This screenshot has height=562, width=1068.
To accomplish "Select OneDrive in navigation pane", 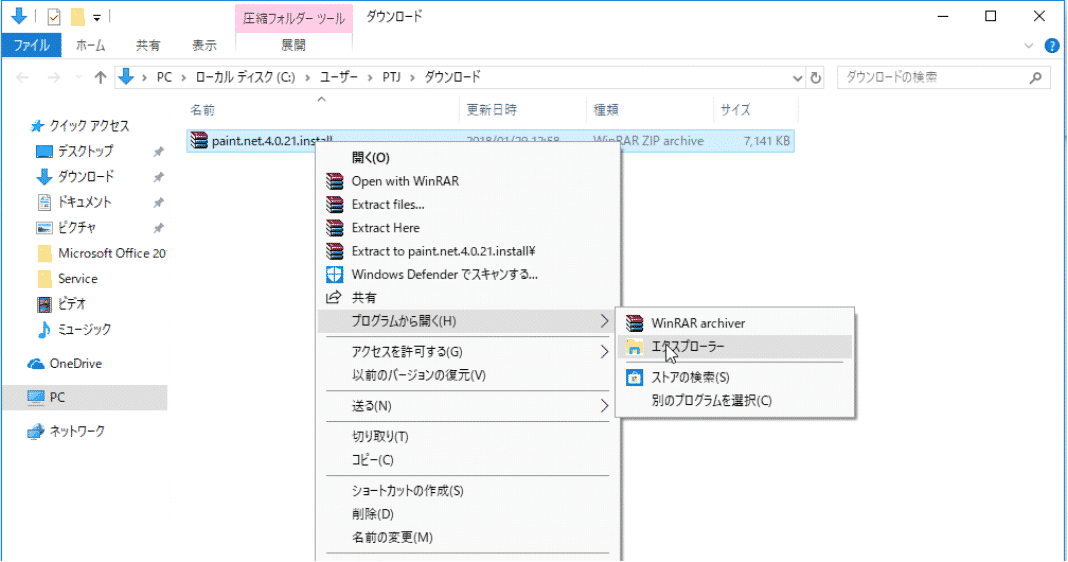I will pyautogui.click(x=76, y=364).
